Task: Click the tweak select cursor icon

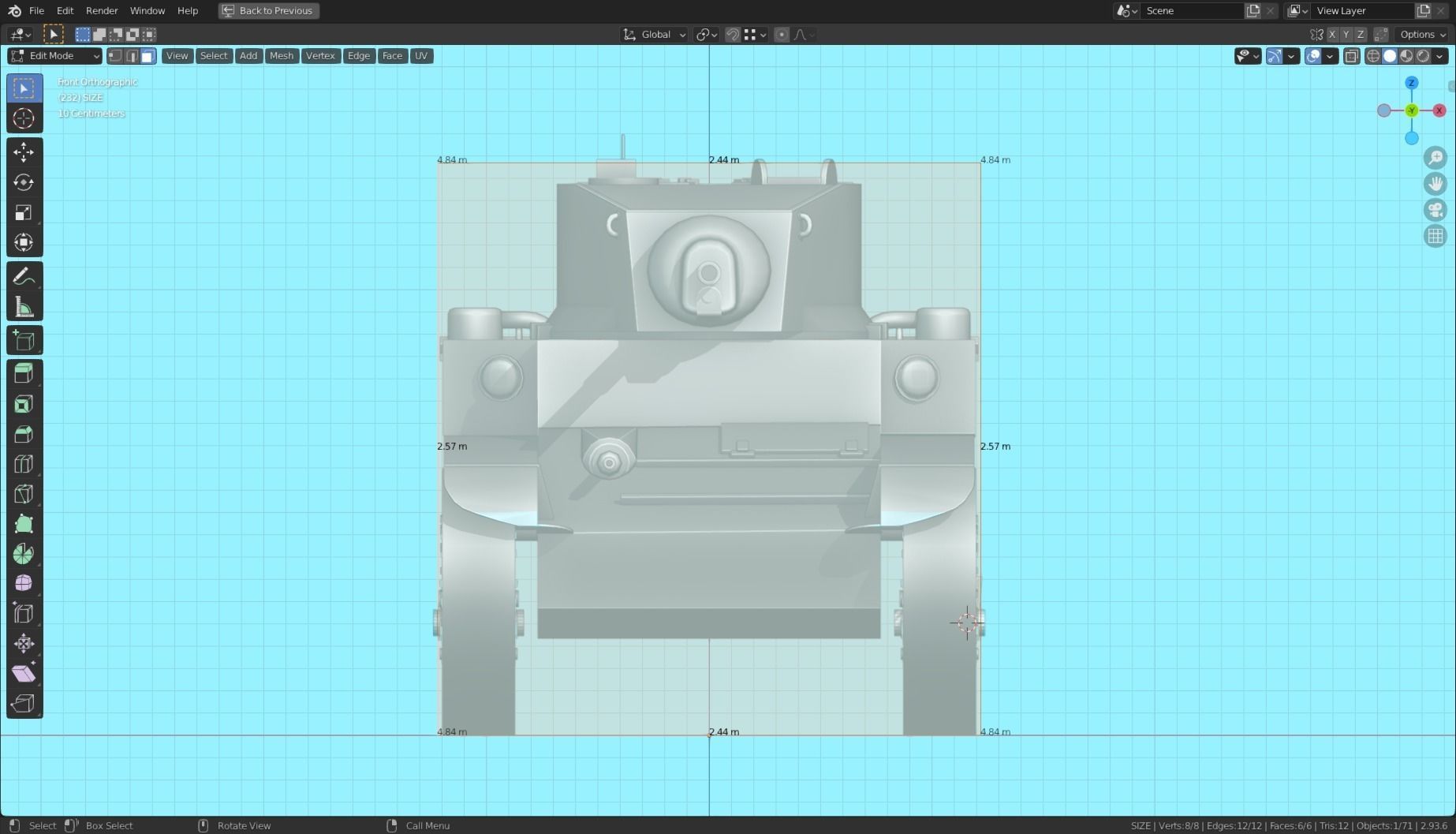Action: coord(53,34)
